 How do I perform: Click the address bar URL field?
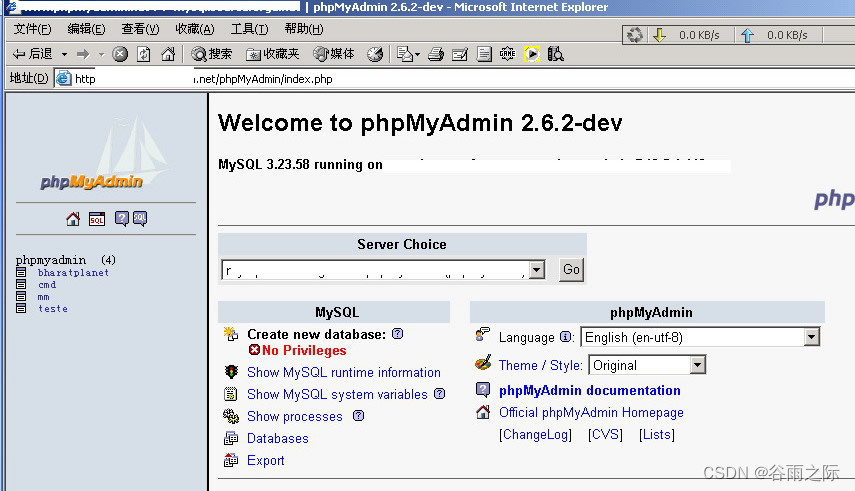(454, 79)
